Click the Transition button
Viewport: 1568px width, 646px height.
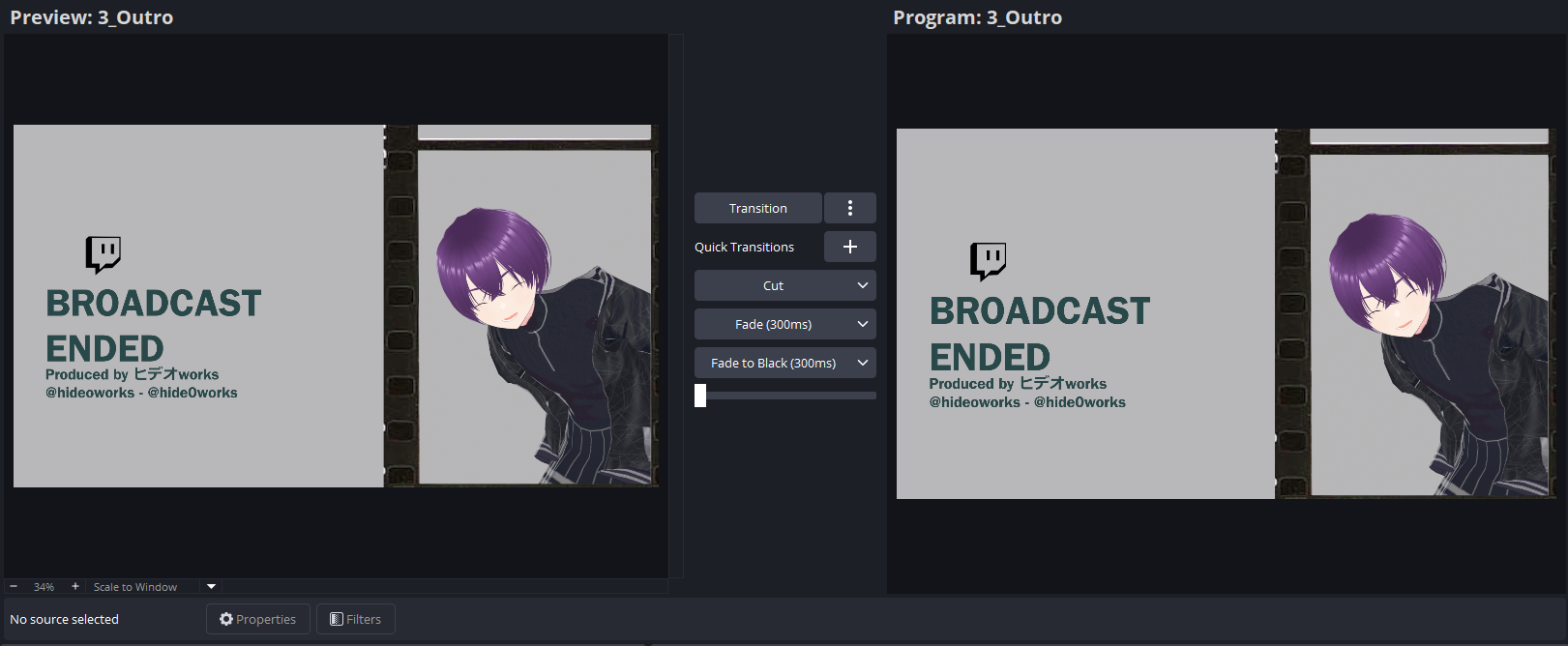[758, 208]
